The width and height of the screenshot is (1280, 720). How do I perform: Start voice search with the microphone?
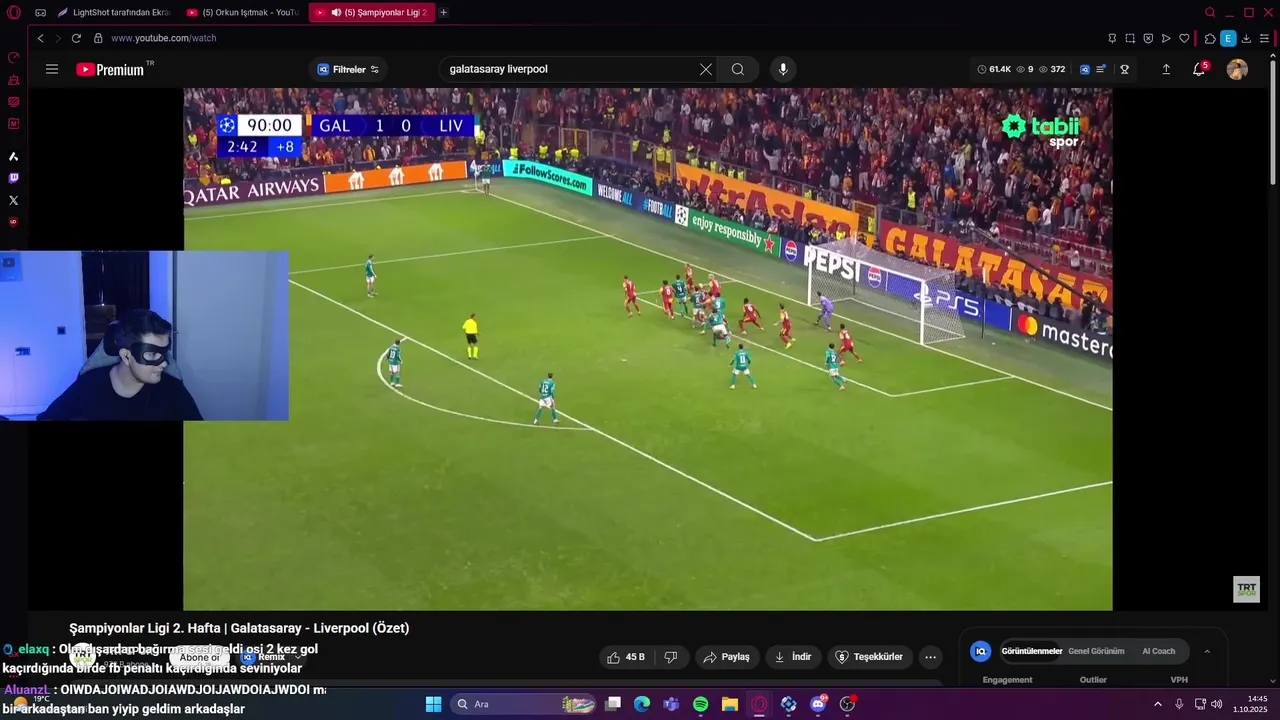(x=783, y=69)
